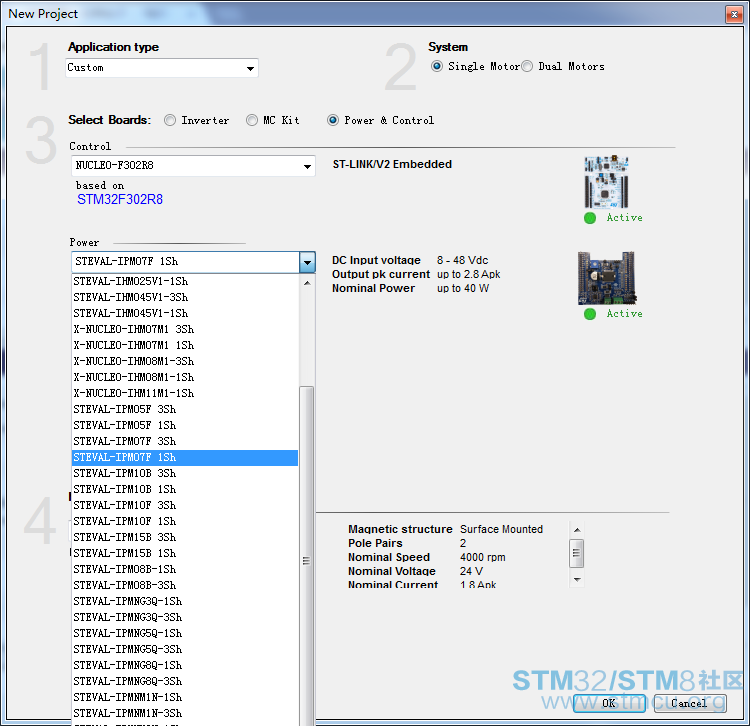Viewport: 750px width, 726px height.
Task: Select STEVAL-IPM10F 1Sh list entry
Action: tap(185, 522)
